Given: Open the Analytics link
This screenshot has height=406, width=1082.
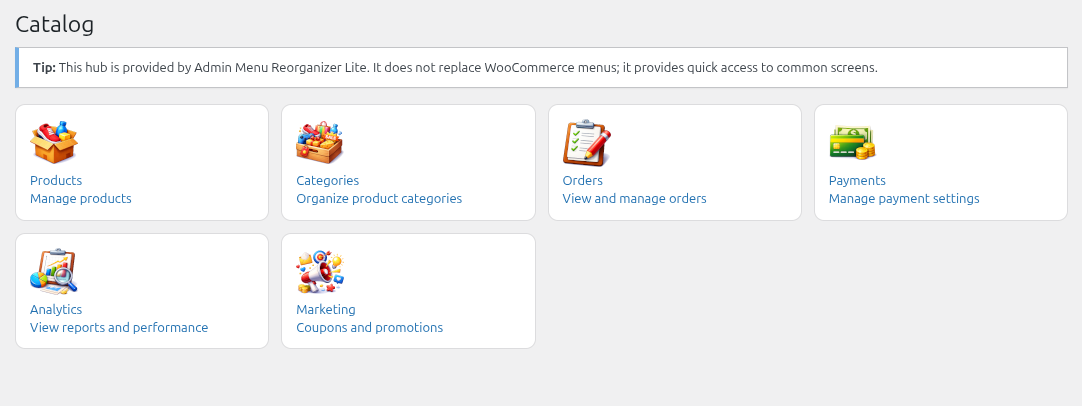Looking at the screenshot, I should click(56, 310).
